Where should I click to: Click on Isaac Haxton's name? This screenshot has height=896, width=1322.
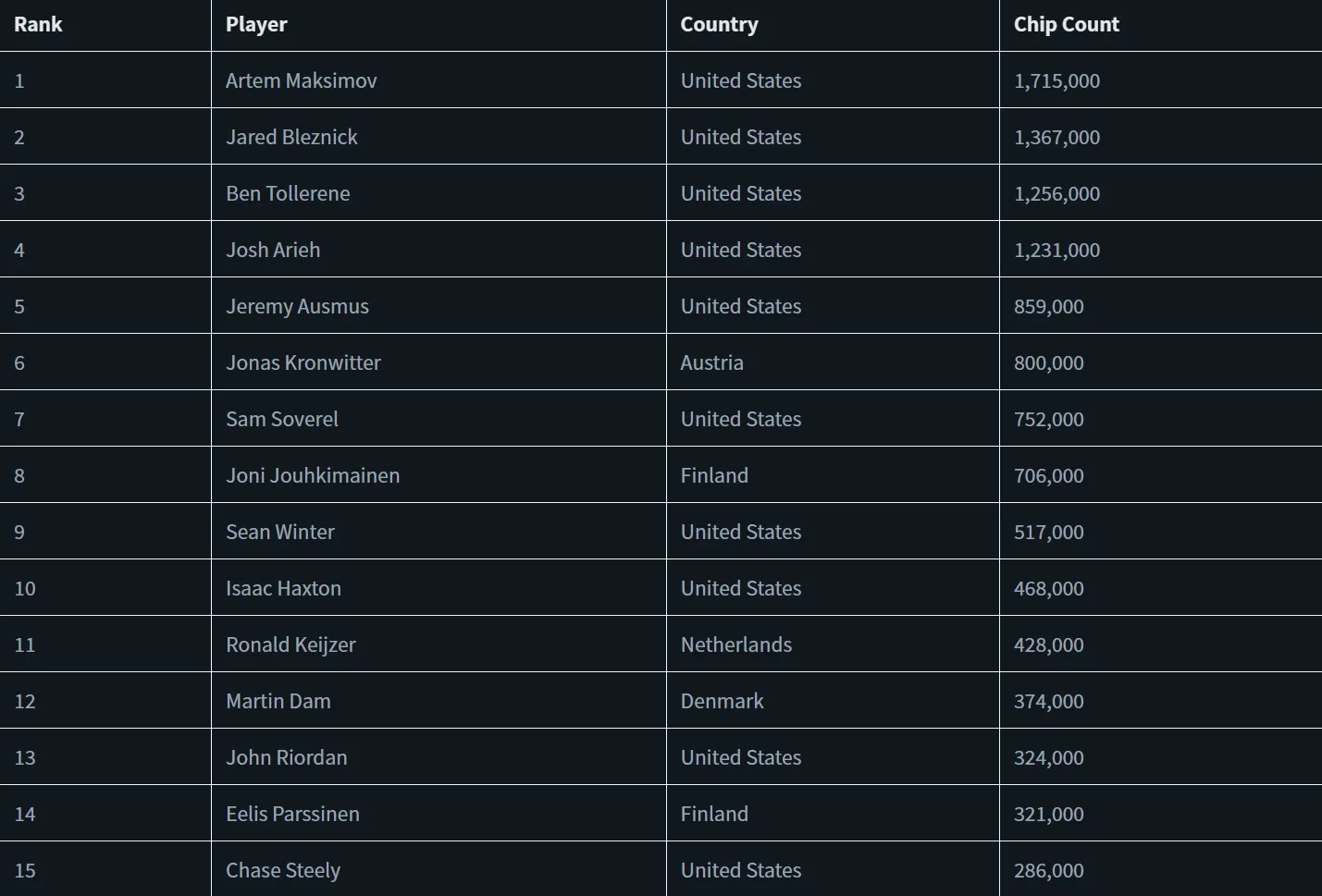pyautogui.click(x=283, y=589)
